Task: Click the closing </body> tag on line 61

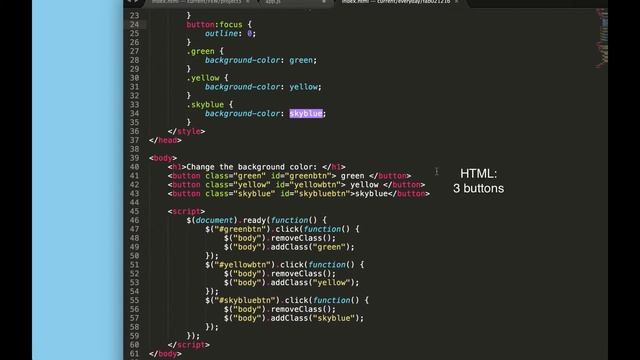Action: (x=165, y=354)
